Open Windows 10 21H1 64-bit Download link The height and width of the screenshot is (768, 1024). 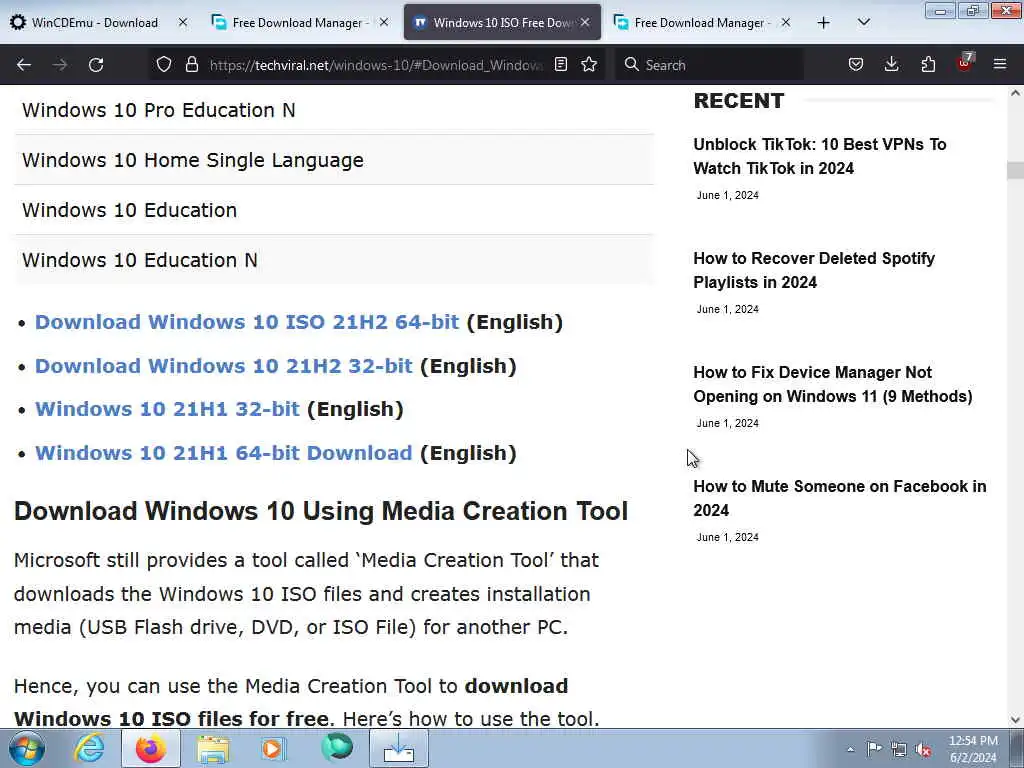pyautogui.click(x=223, y=453)
